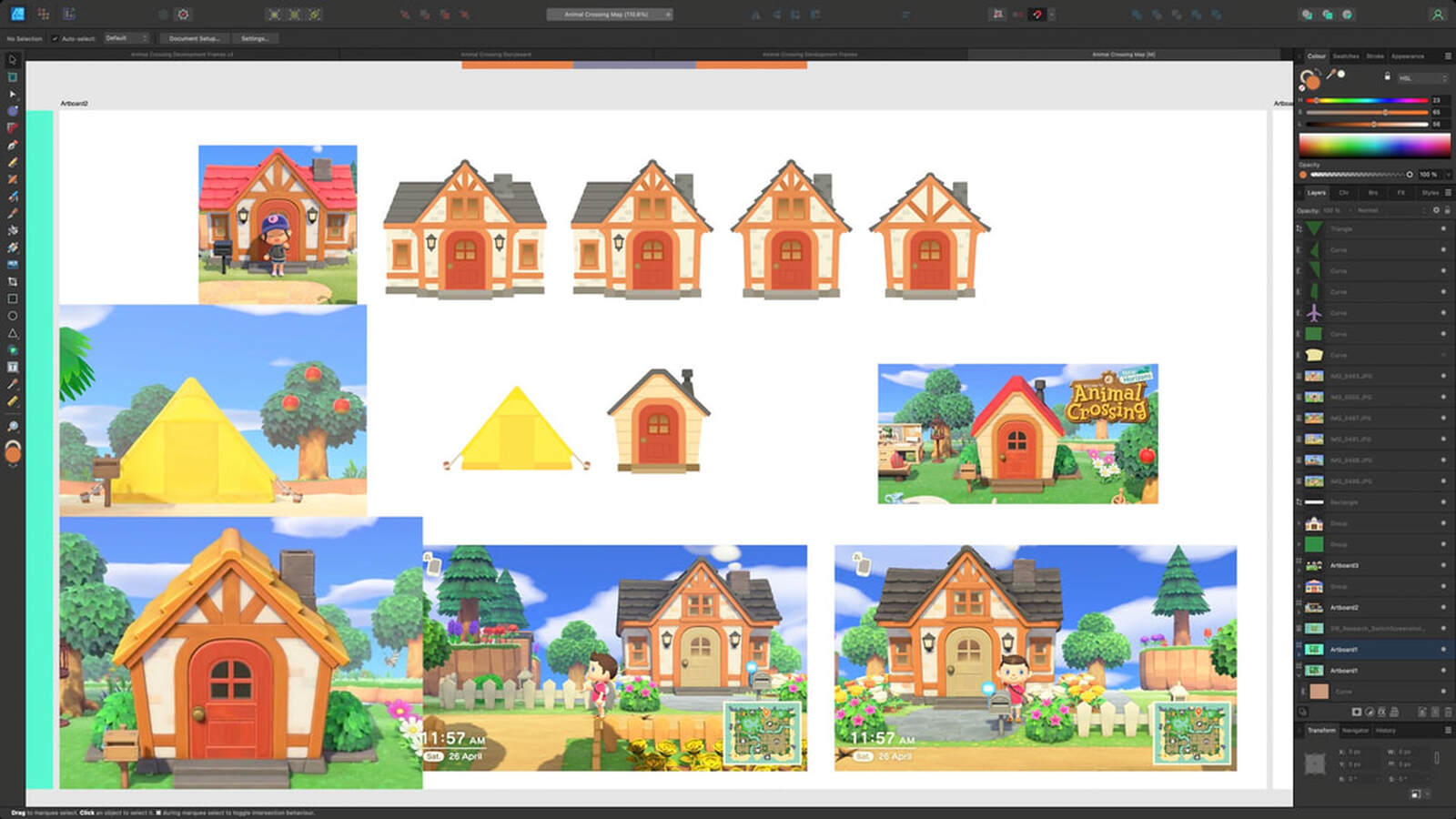1456x819 pixels.
Task: Select the Pen tool
Action: point(13,145)
